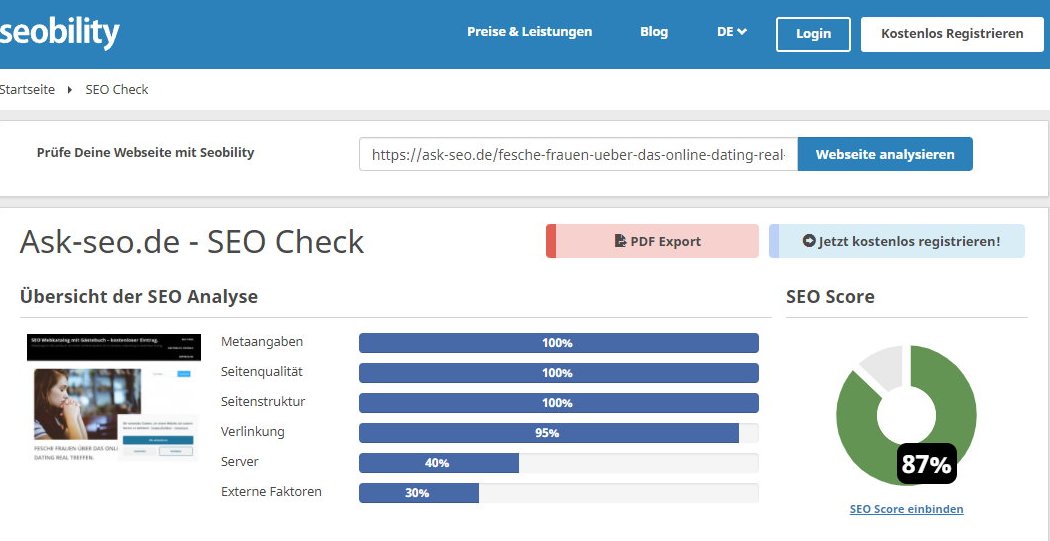Screen dimensions: 1050x541
Task: Click the Verlinkung label
Action: [x=252, y=432]
